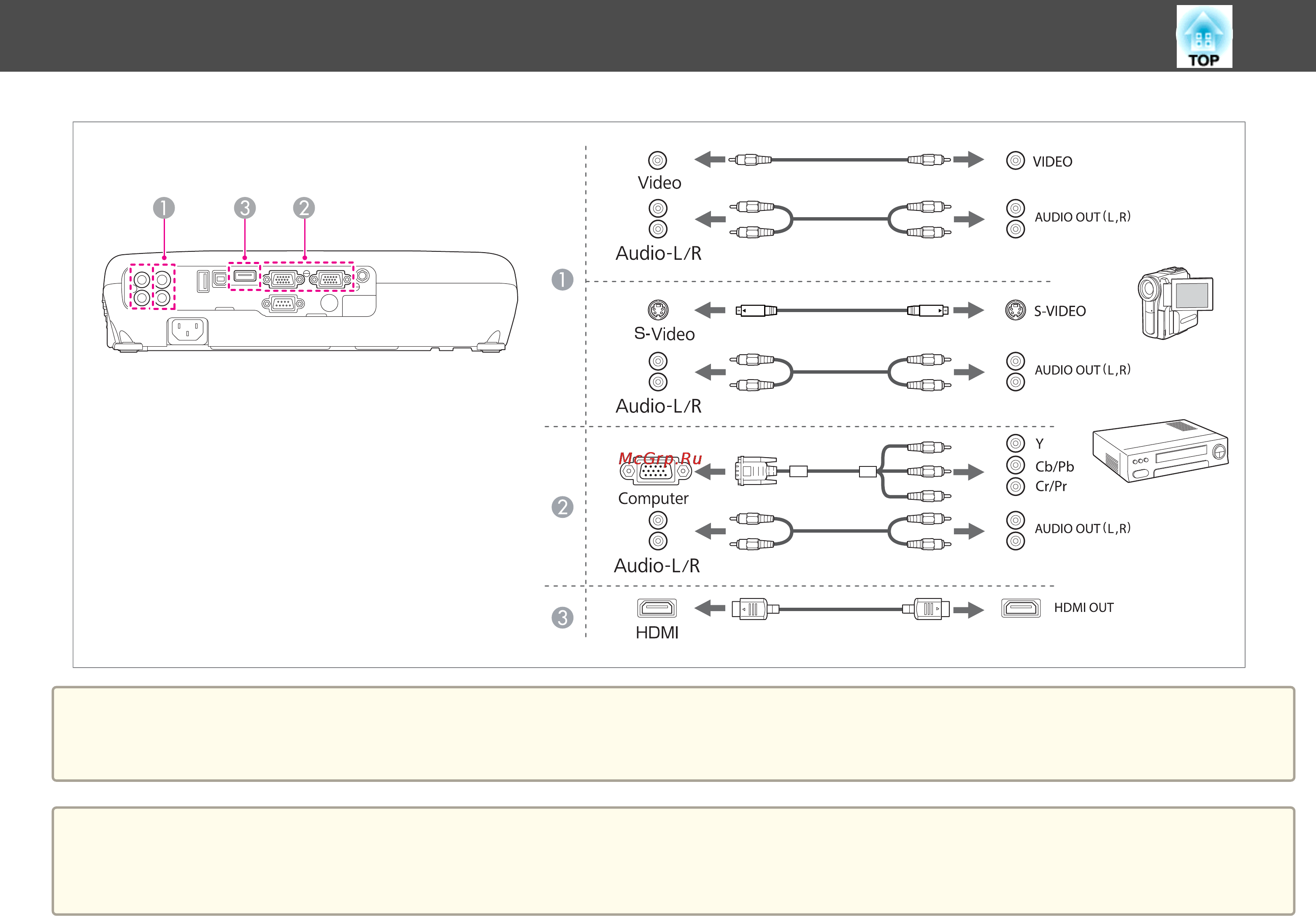This screenshot has width=1316, height=916.
Task: Click the component video cable illustration
Action: 843,471
